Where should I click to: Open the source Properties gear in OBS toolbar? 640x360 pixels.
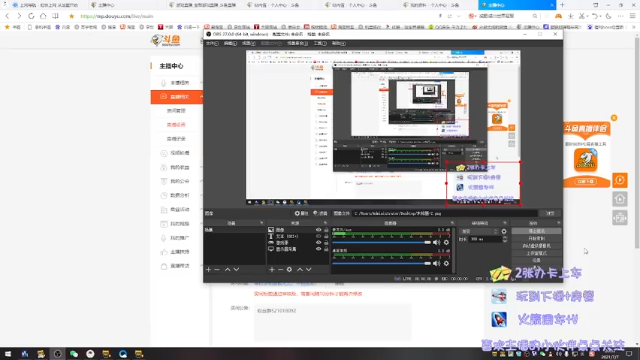(301, 213)
